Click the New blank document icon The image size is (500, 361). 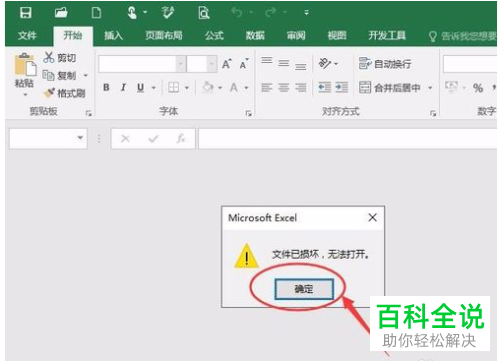pos(96,13)
